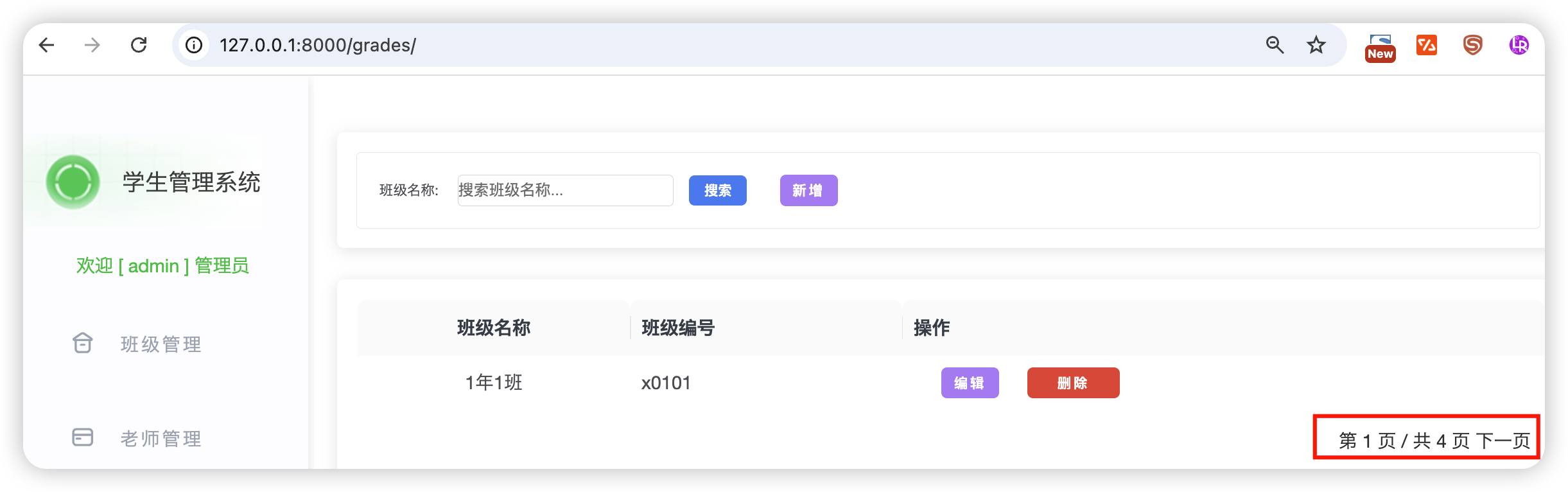
Task: Open 老师管理 in the sidebar menu
Action: click(161, 439)
